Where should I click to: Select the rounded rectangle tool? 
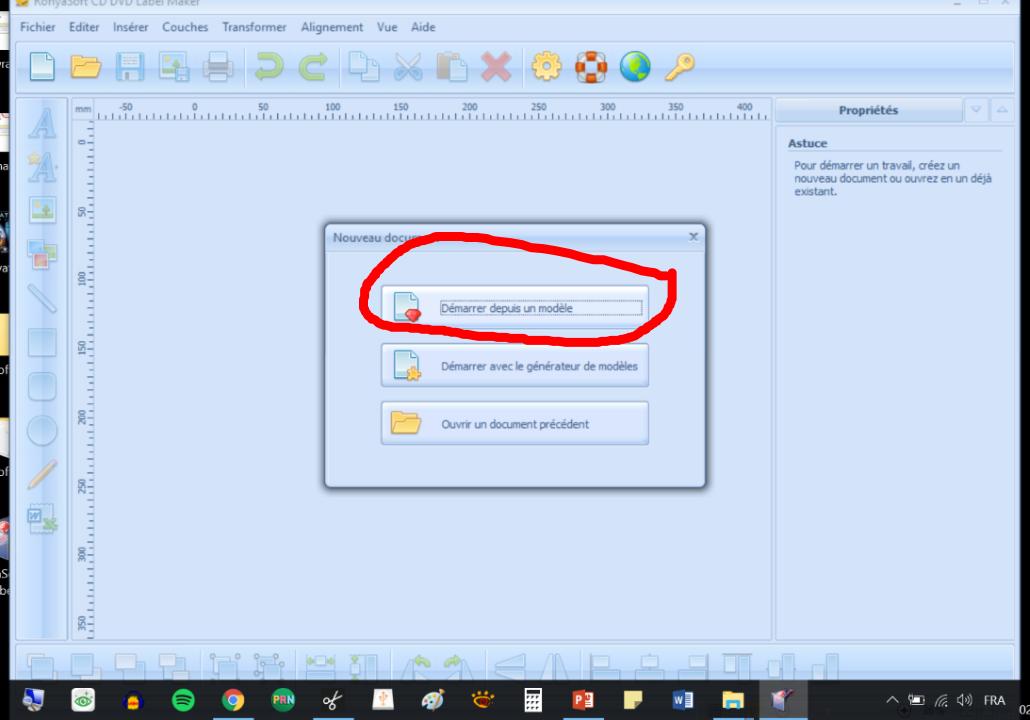click(x=42, y=386)
